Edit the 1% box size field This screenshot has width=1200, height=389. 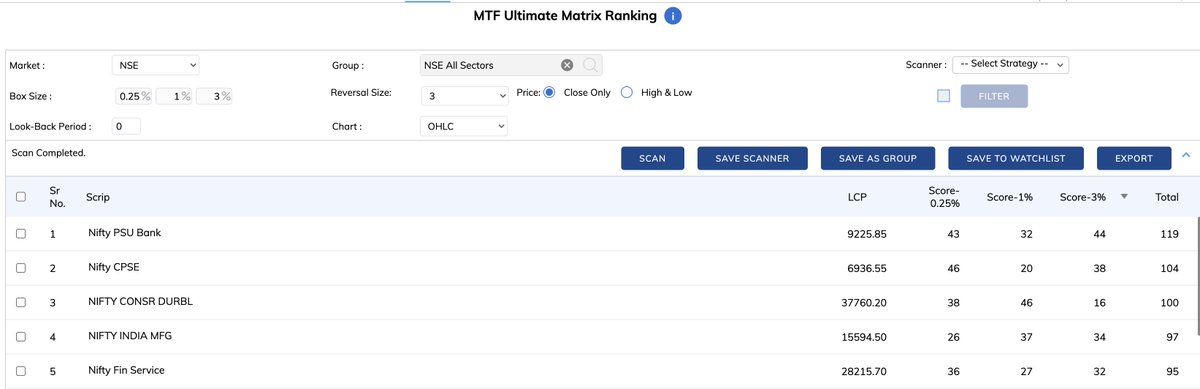click(x=173, y=96)
